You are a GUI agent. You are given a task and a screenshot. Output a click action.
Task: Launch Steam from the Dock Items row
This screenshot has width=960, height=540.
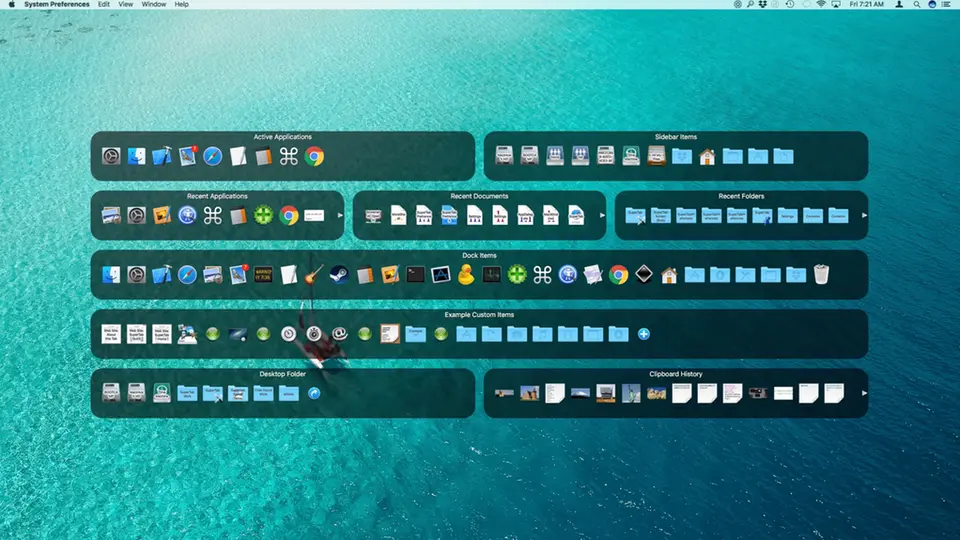[x=339, y=274]
